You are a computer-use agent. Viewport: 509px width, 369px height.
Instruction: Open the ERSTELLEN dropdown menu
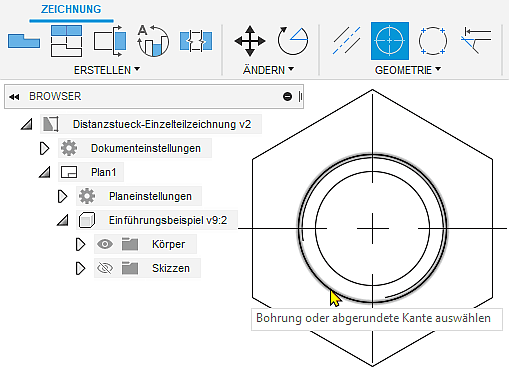point(107,70)
